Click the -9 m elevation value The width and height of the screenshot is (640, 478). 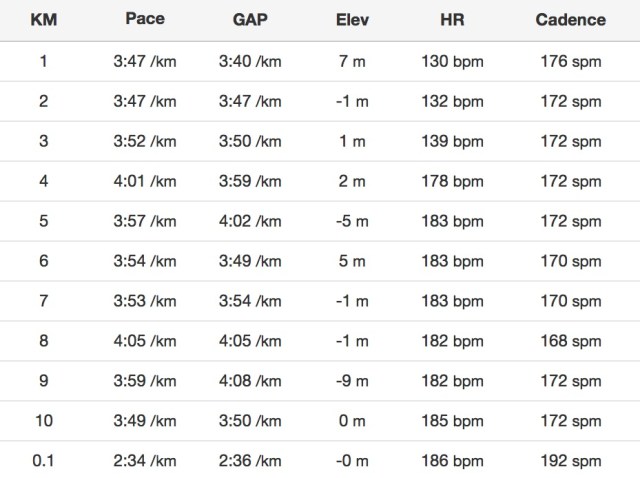351,381
